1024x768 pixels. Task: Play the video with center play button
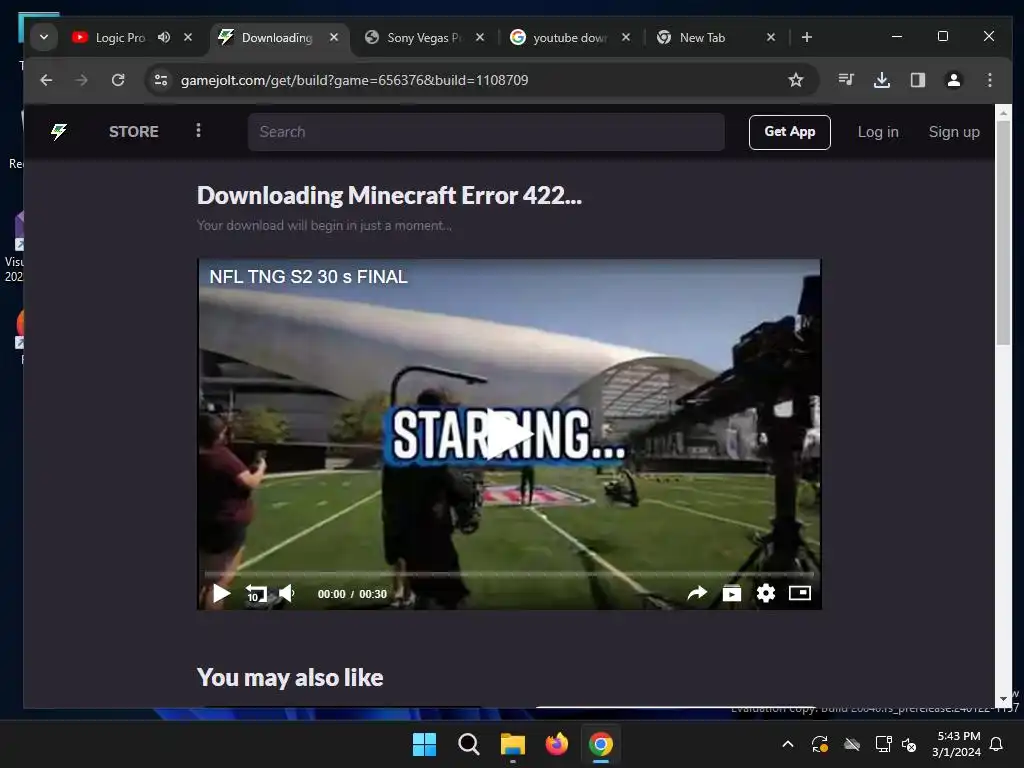pos(509,434)
